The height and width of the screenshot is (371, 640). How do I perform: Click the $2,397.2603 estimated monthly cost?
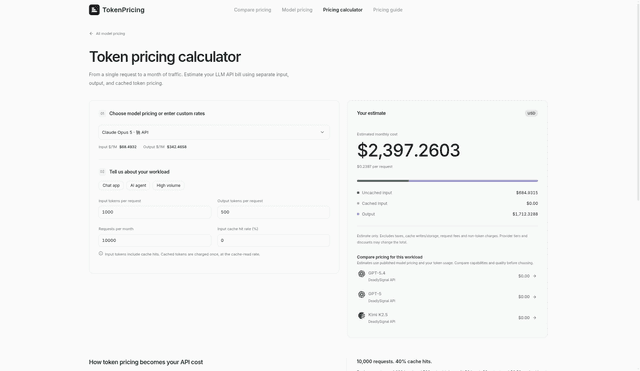click(409, 150)
